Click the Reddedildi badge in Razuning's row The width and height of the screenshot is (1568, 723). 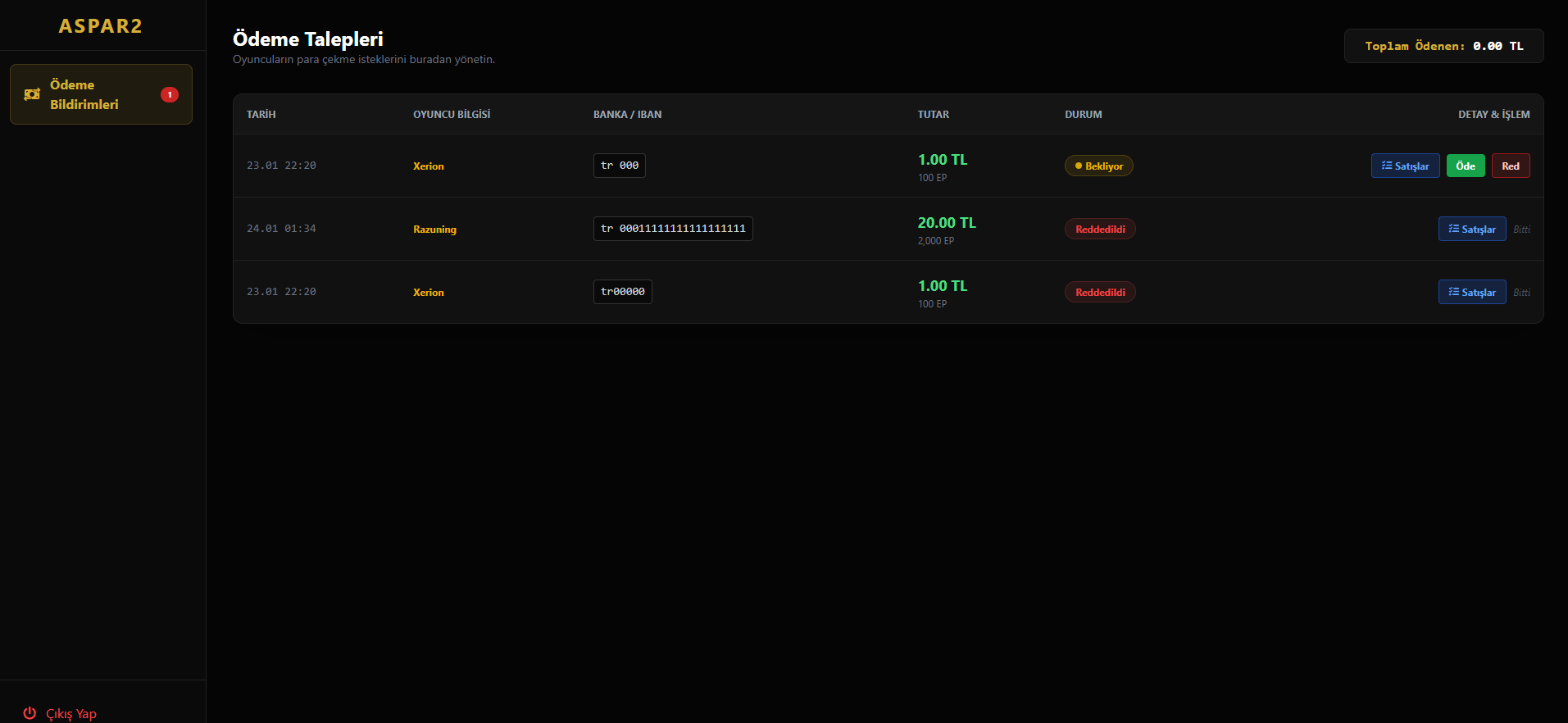1099,230
